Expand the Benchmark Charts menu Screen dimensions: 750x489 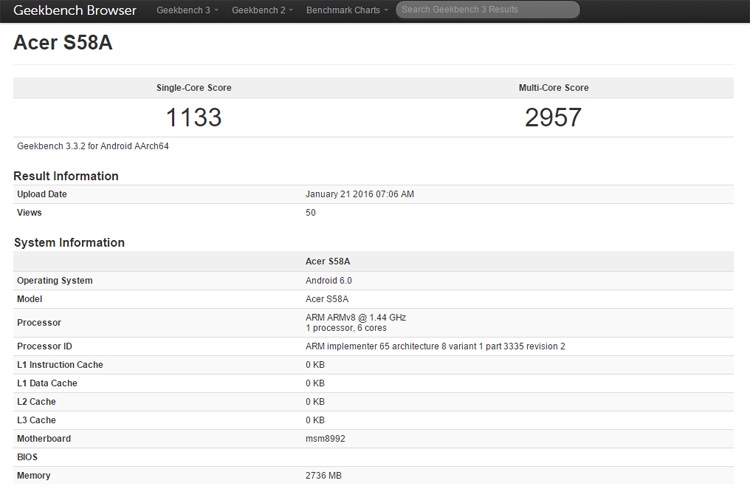pos(347,10)
